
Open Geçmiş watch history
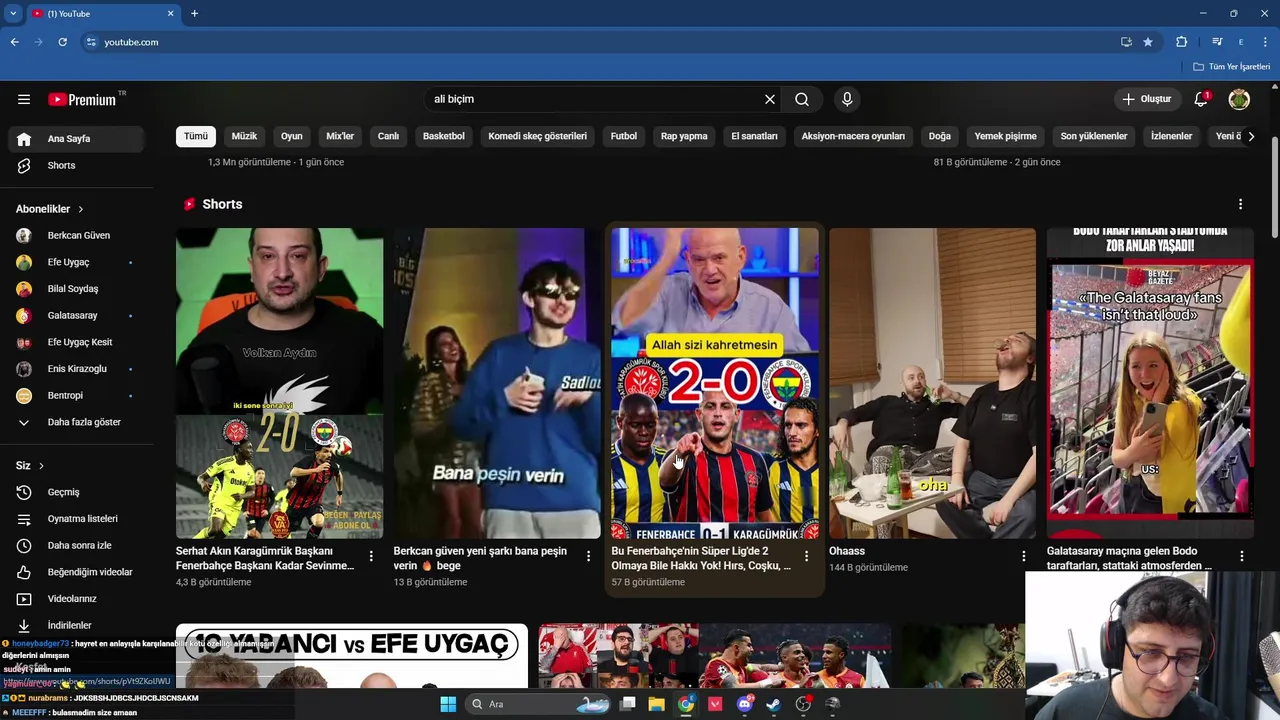[x=78, y=492]
